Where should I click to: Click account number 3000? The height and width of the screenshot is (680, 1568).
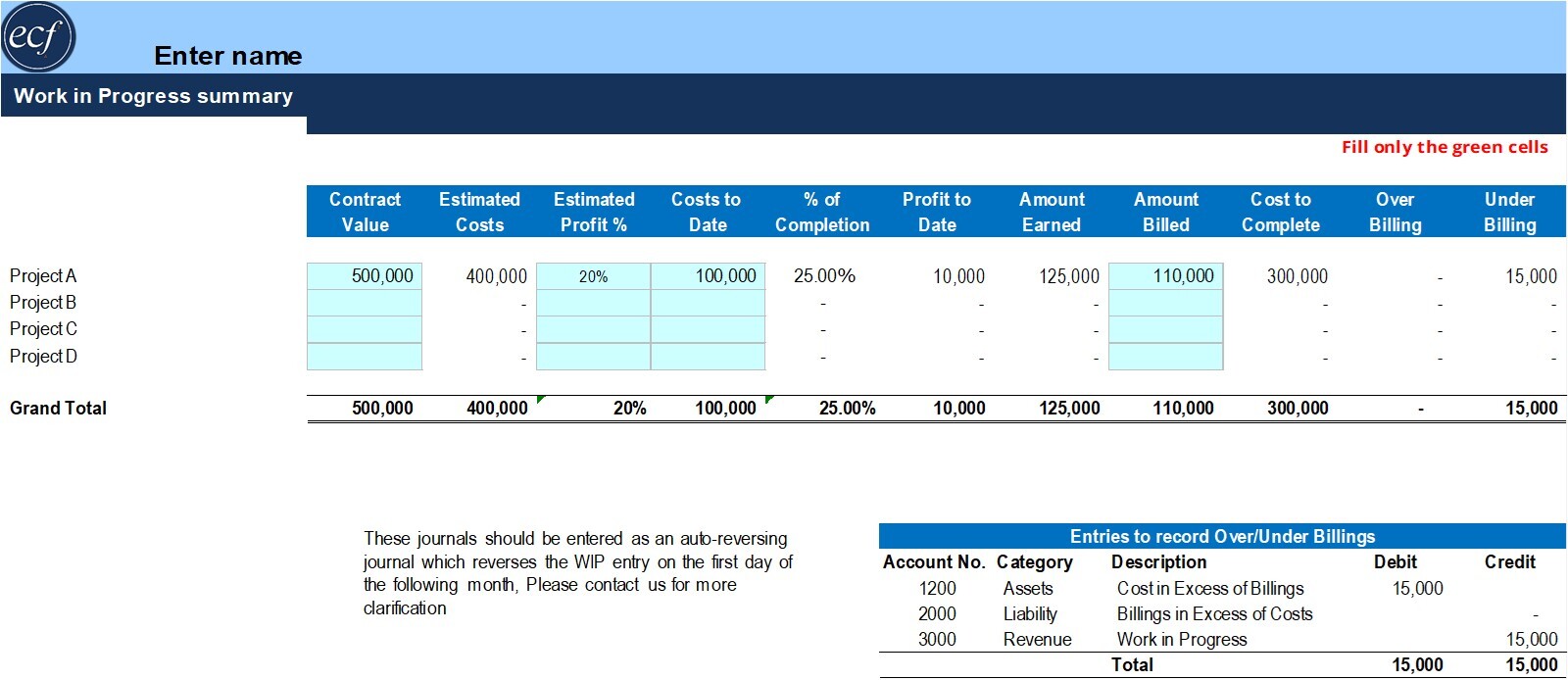pyautogui.click(x=937, y=640)
